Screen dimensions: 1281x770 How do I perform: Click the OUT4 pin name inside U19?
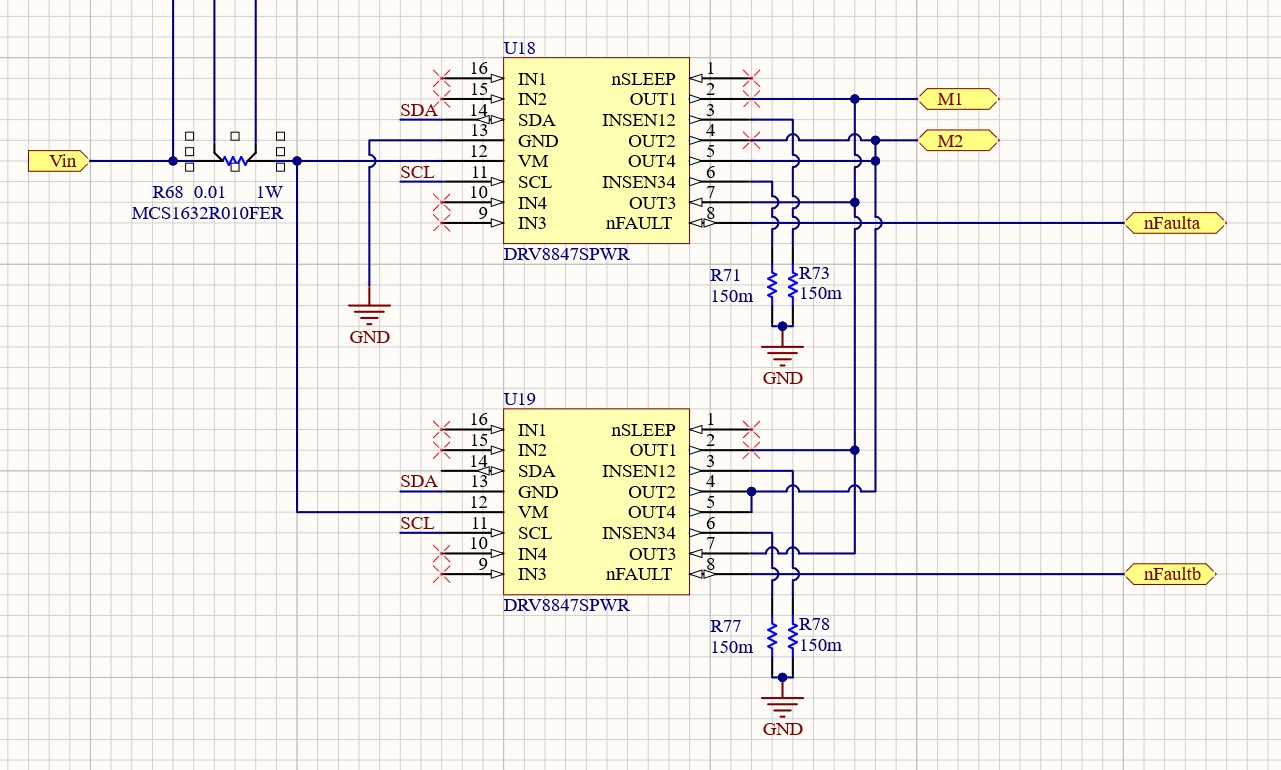(653, 513)
